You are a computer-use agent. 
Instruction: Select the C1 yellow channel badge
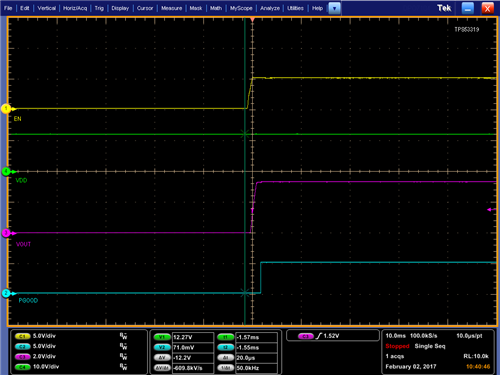23,336
